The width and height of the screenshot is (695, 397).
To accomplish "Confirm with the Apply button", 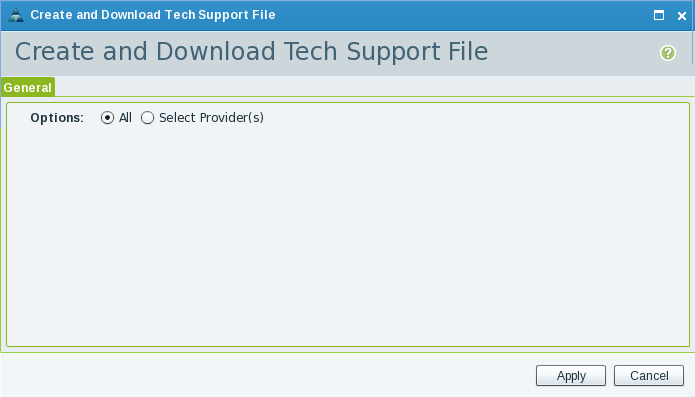I will click(570, 376).
